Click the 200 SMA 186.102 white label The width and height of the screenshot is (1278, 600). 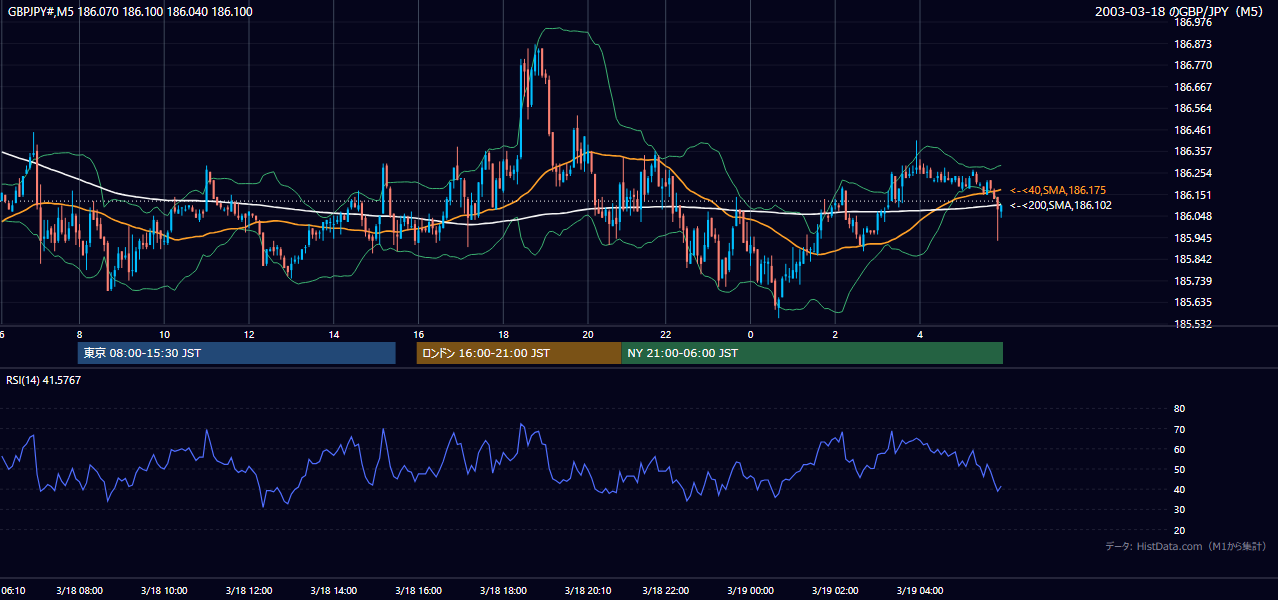(1061, 205)
